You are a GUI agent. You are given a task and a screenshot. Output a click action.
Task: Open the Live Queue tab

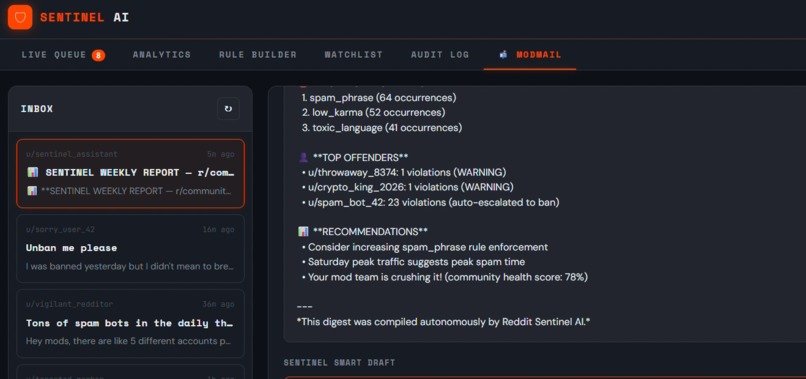point(63,55)
